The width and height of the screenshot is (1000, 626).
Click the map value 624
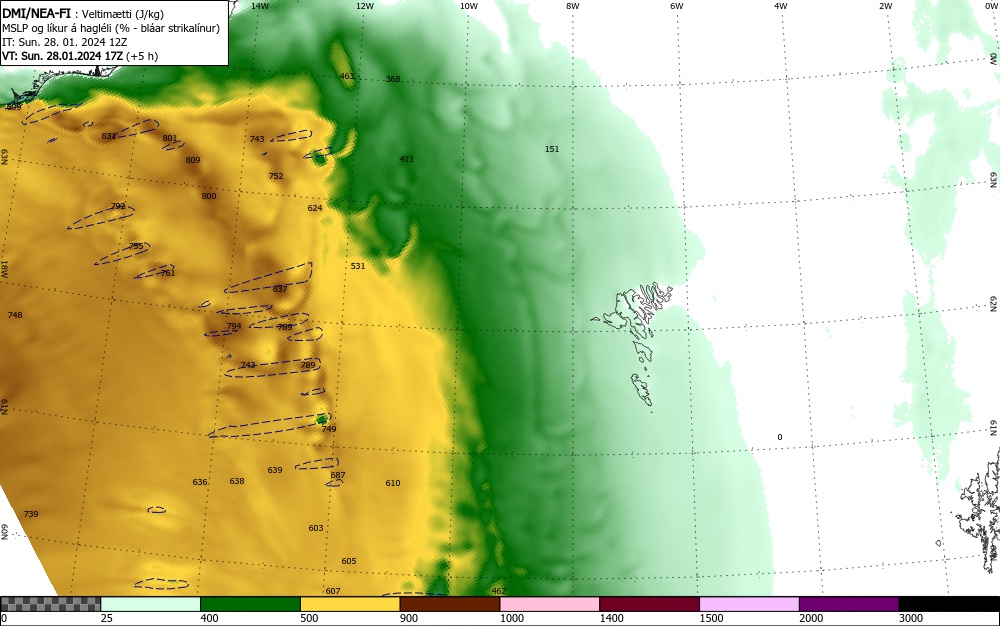pos(315,208)
